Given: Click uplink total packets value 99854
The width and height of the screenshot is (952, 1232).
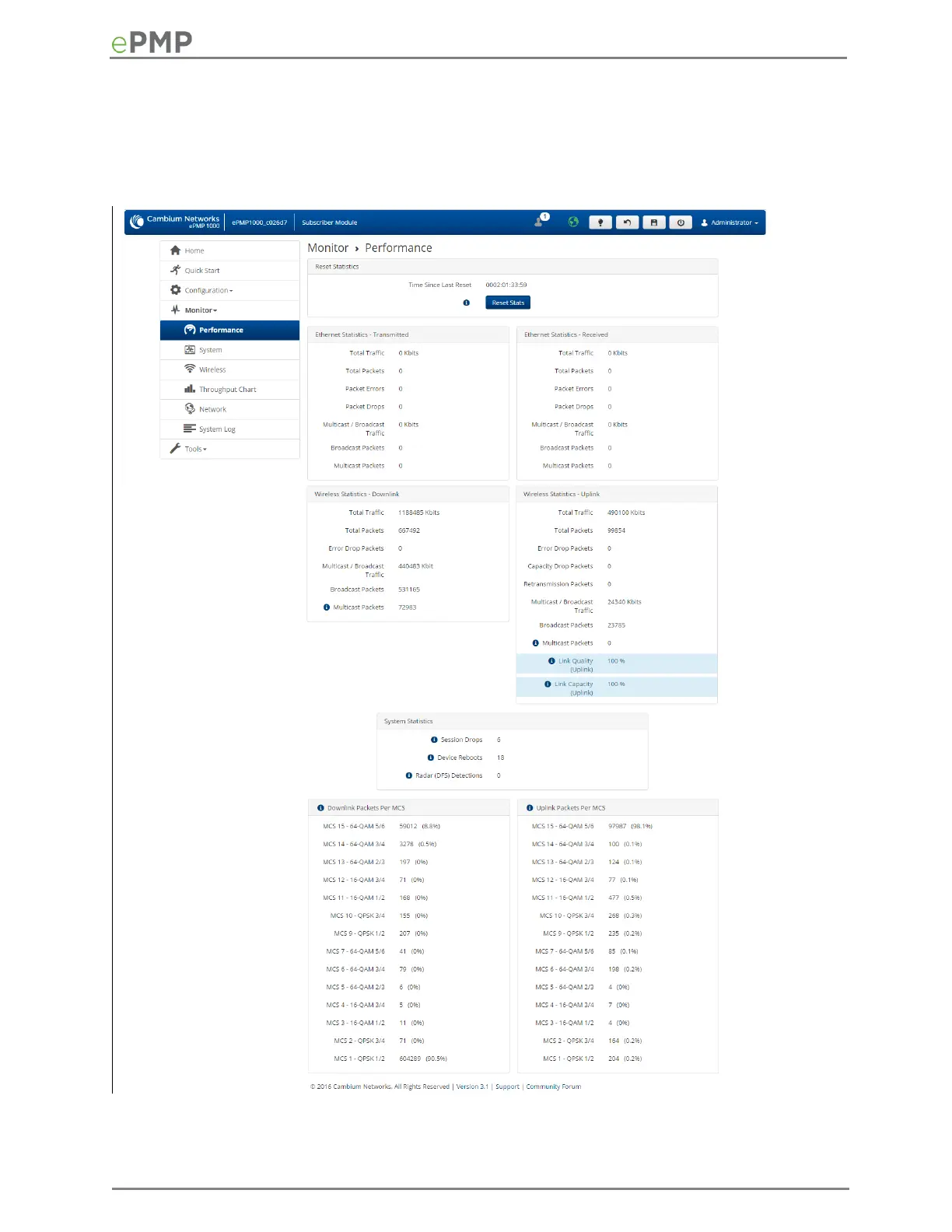Looking at the screenshot, I should point(617,530).
